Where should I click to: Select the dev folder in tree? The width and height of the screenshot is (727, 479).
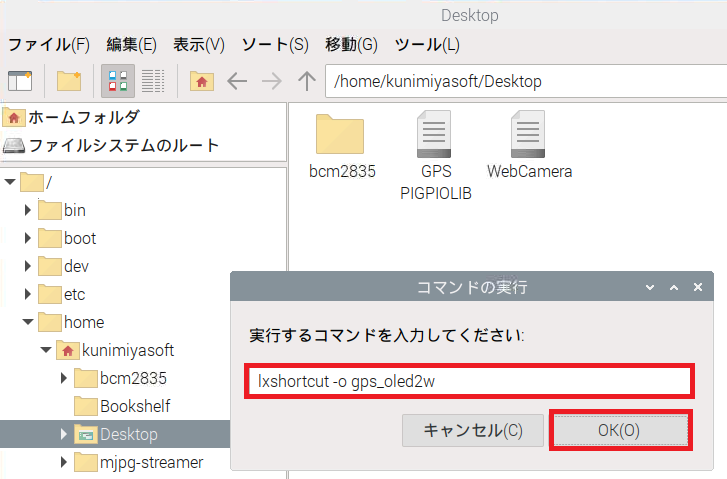[x=64, y=266]
